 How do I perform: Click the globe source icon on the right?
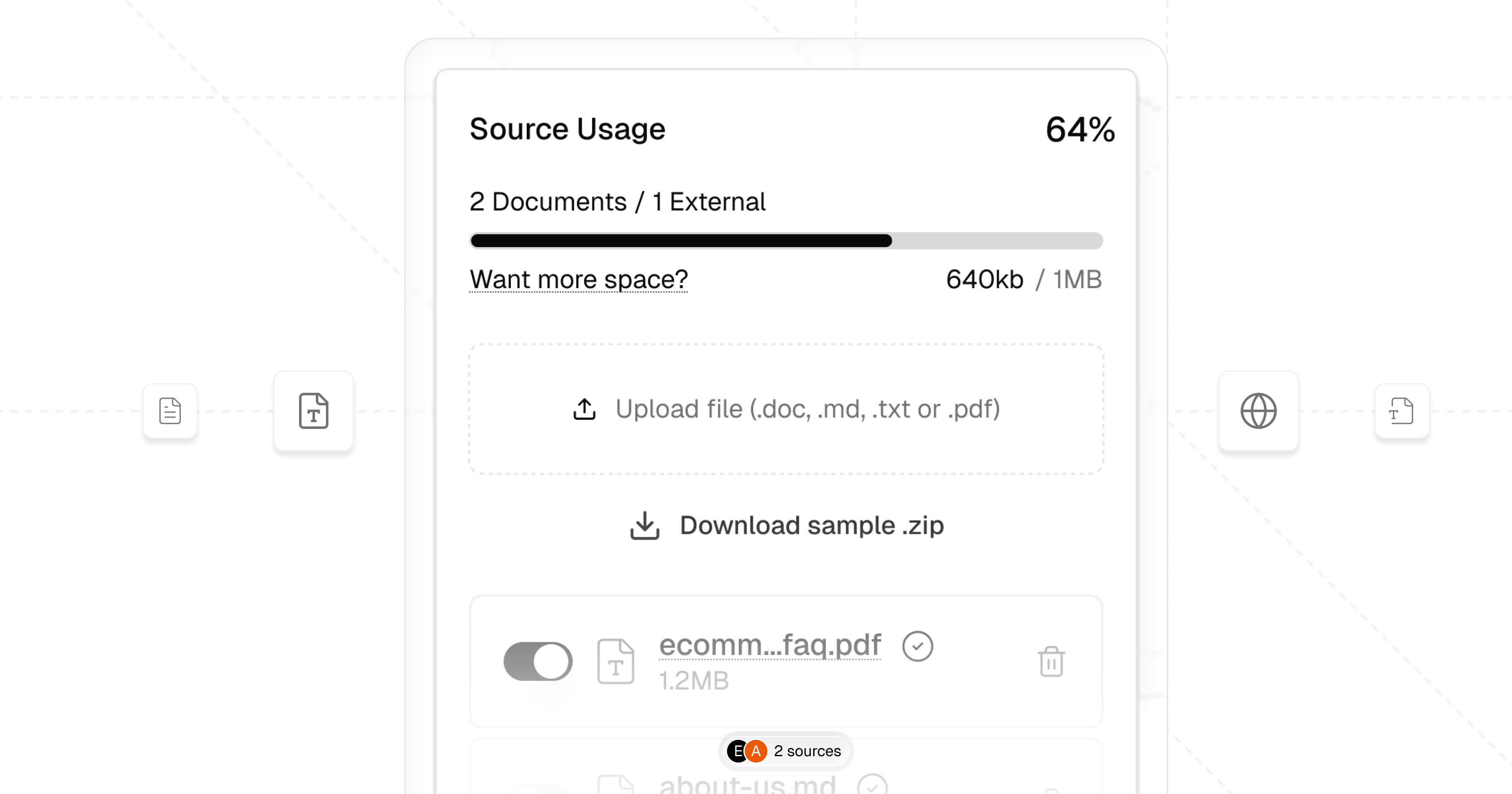click(1258, 410)
